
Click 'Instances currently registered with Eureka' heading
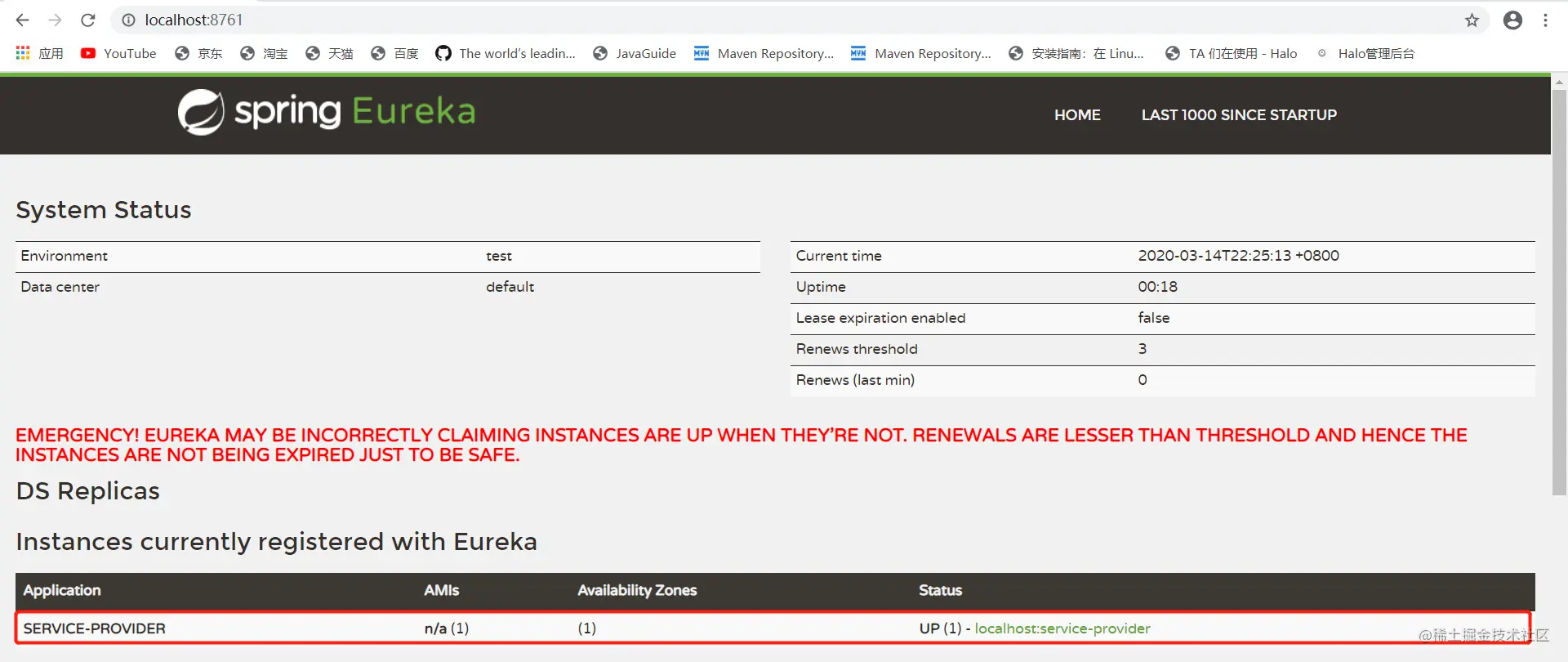(x=277, y=542)
